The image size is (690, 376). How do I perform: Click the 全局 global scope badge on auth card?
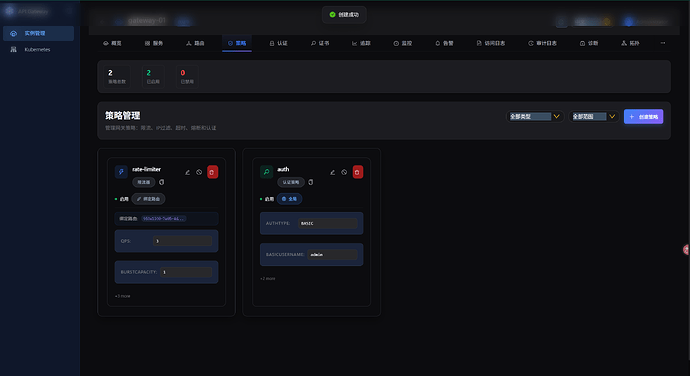pyautogui.click(x=289, y=199)
